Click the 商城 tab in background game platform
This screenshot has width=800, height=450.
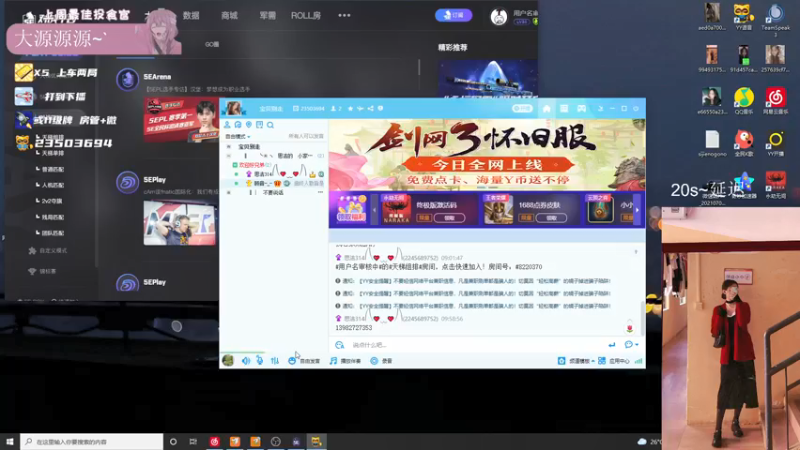tap(230, 16)
